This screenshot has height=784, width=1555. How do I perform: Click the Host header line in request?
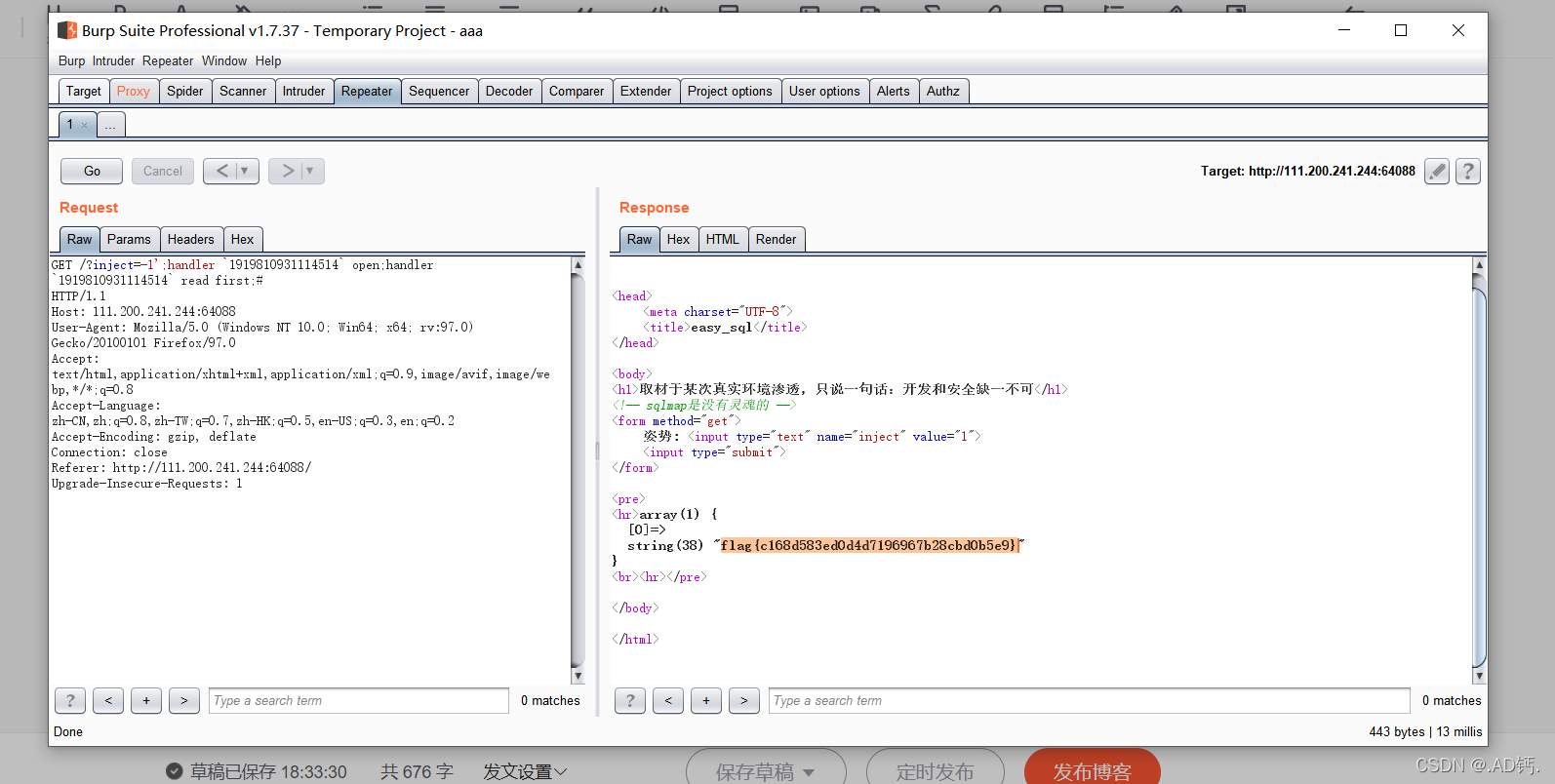(x=143, y=312)
